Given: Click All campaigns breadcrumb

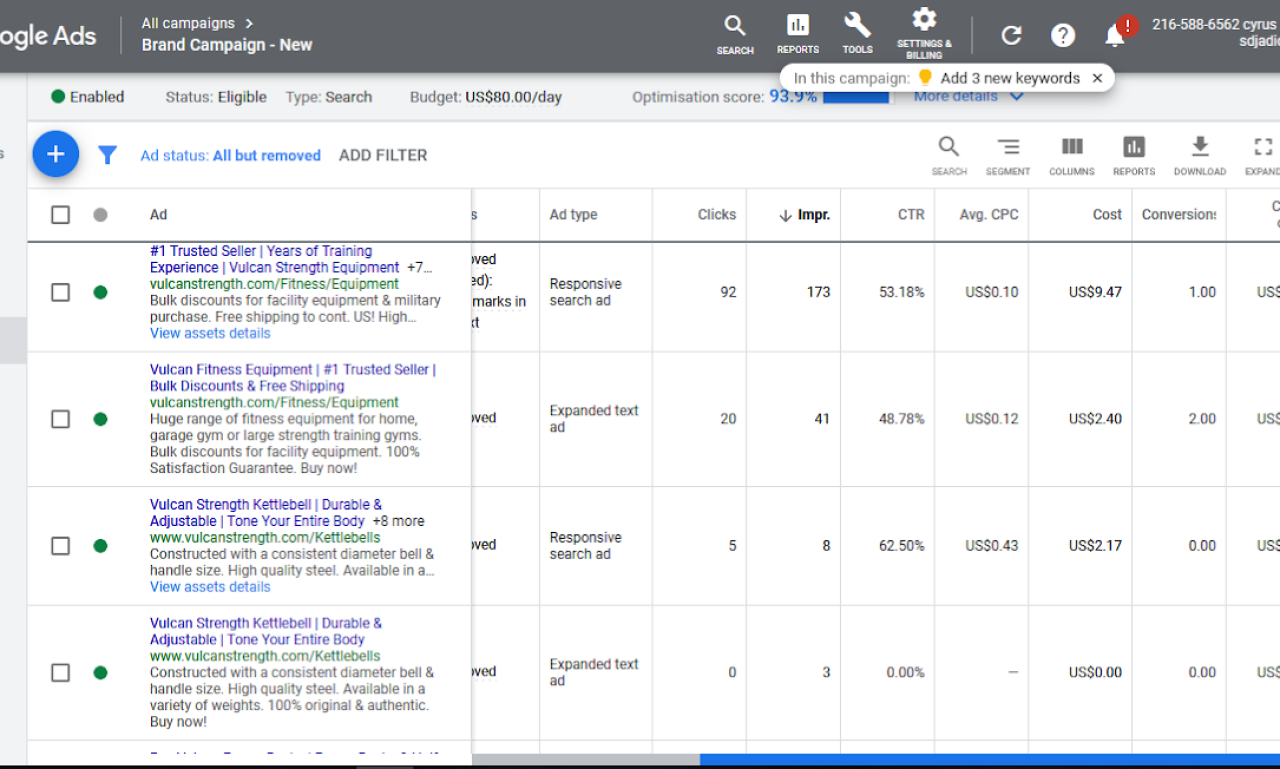Looking at the screenshot, I should pos(189,23).
